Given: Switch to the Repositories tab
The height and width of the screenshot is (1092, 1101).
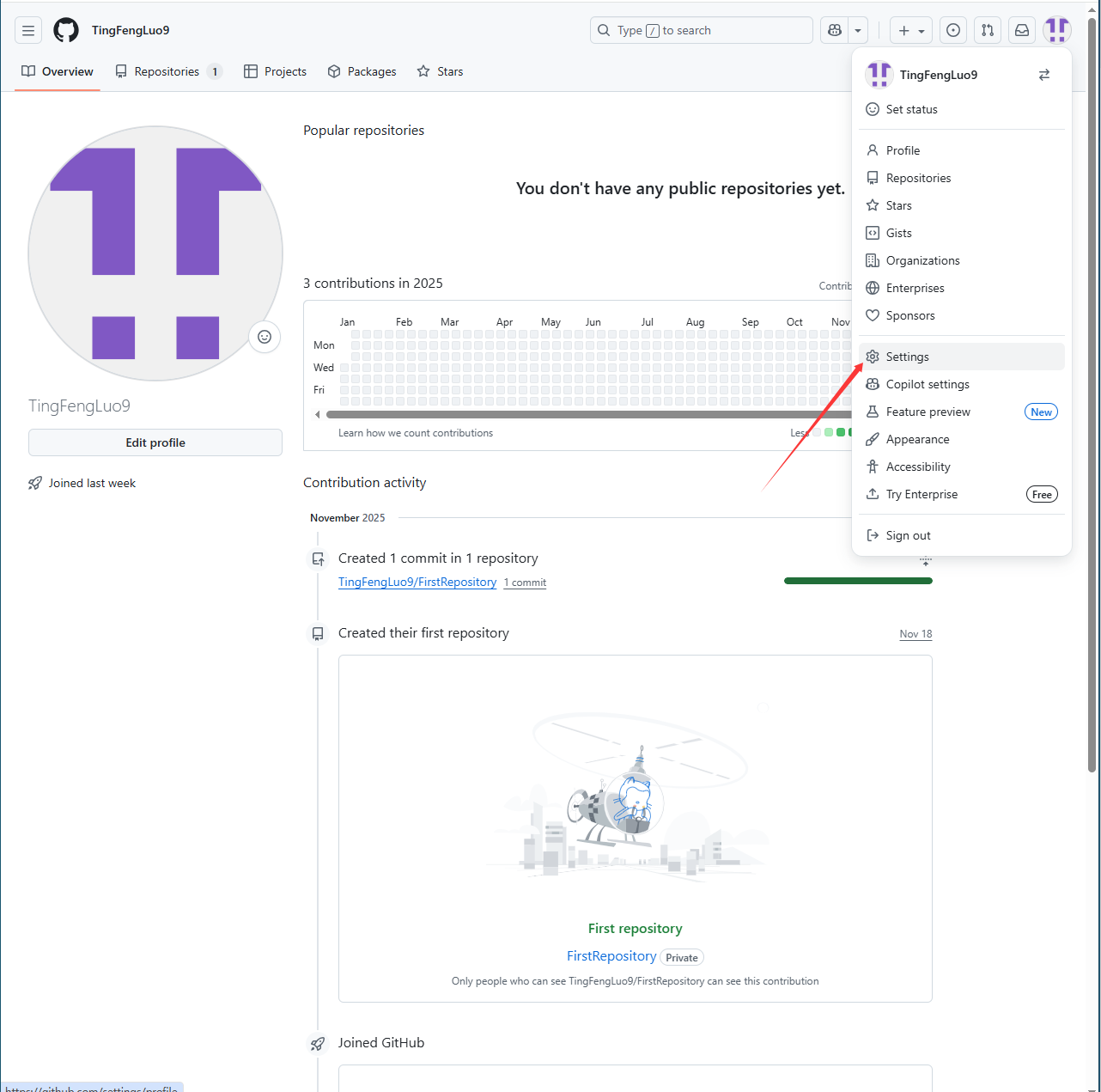Looking at the screenshot, I should pos(167,71).
